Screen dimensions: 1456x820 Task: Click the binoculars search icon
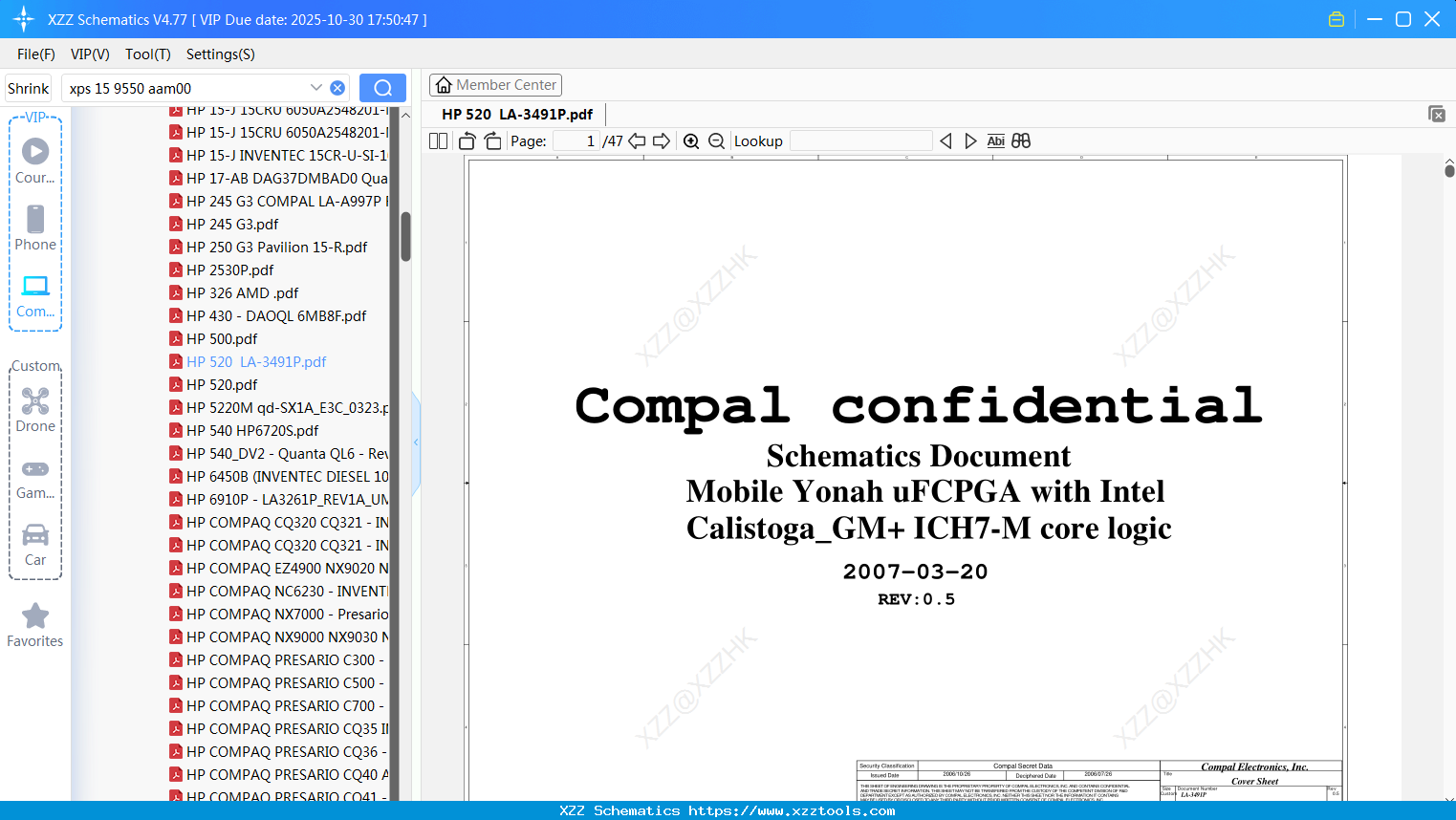(1021, 141)
